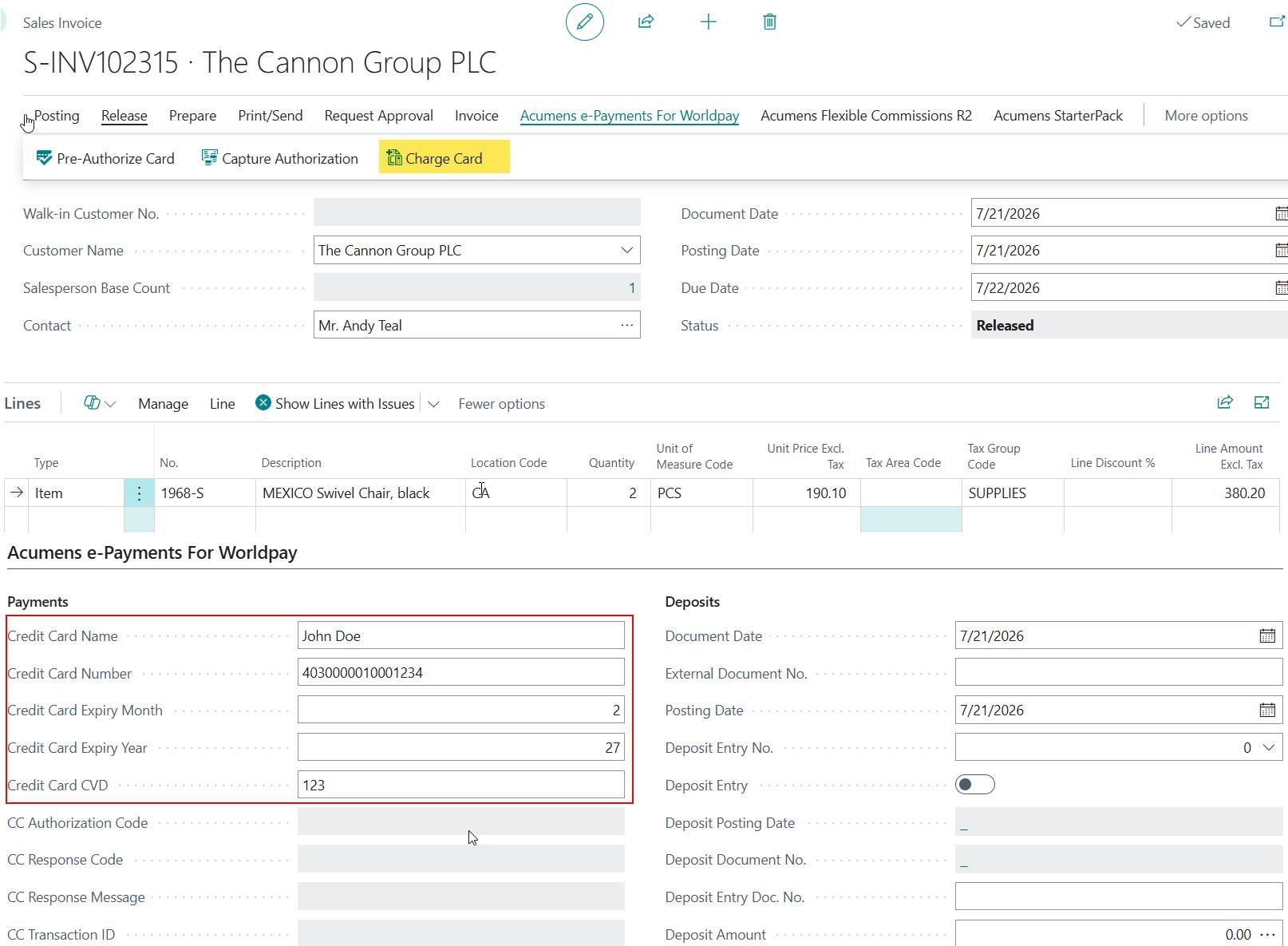Click Unit Price cell 190.10

(x=806, y=493)
